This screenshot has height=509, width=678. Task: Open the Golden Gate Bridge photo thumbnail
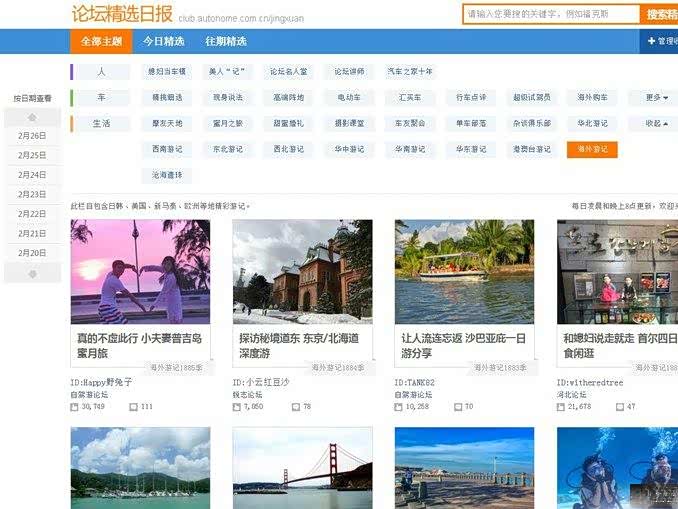click(x=302, y=468)
